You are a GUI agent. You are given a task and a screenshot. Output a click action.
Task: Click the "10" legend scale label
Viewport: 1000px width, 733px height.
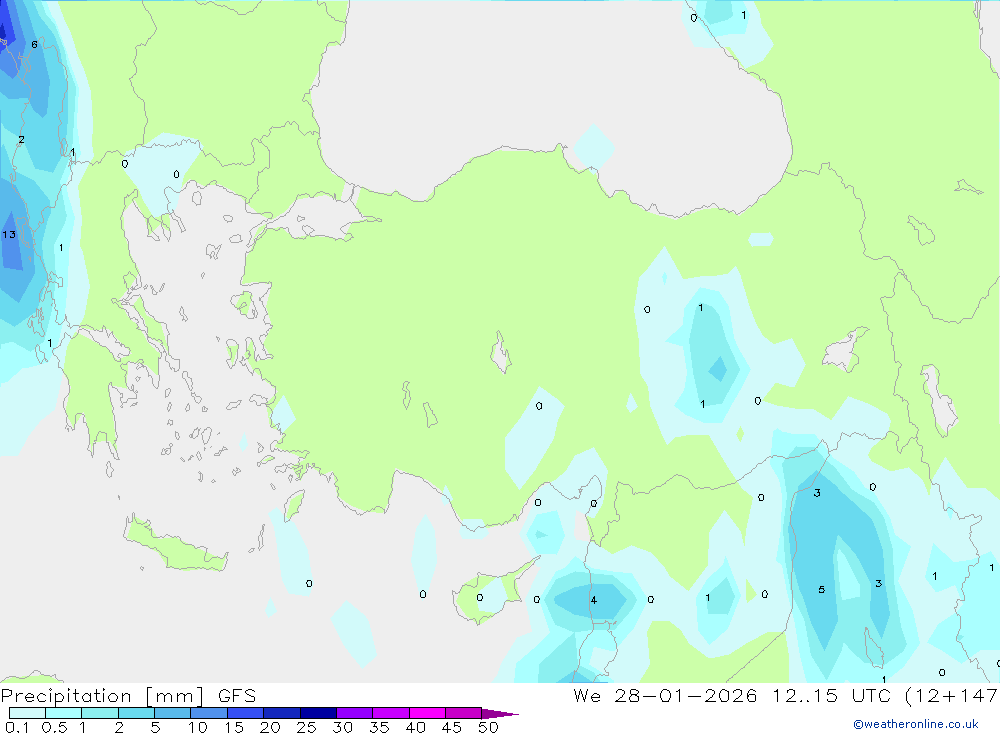pos(198,727)
